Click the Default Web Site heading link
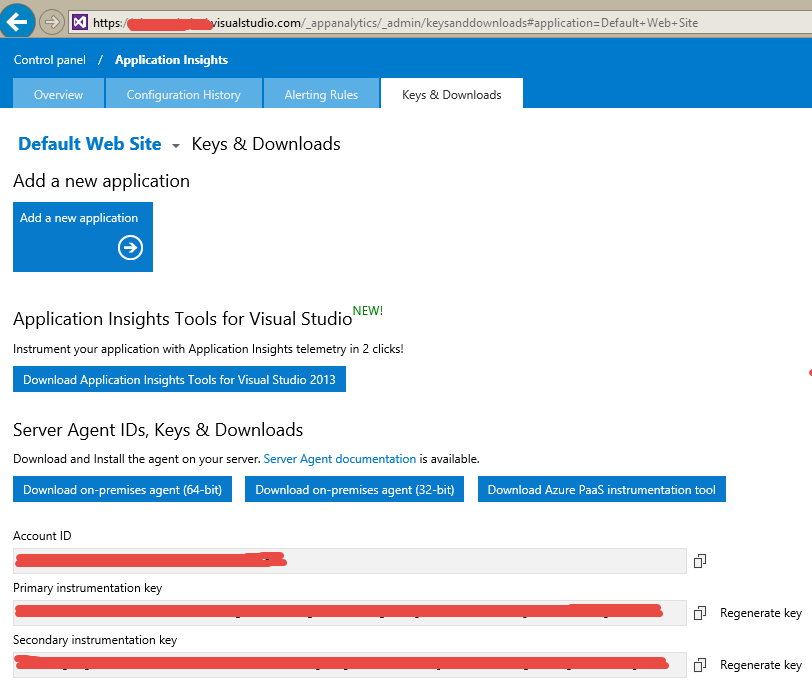812x691 pixels. click(90, 143)
